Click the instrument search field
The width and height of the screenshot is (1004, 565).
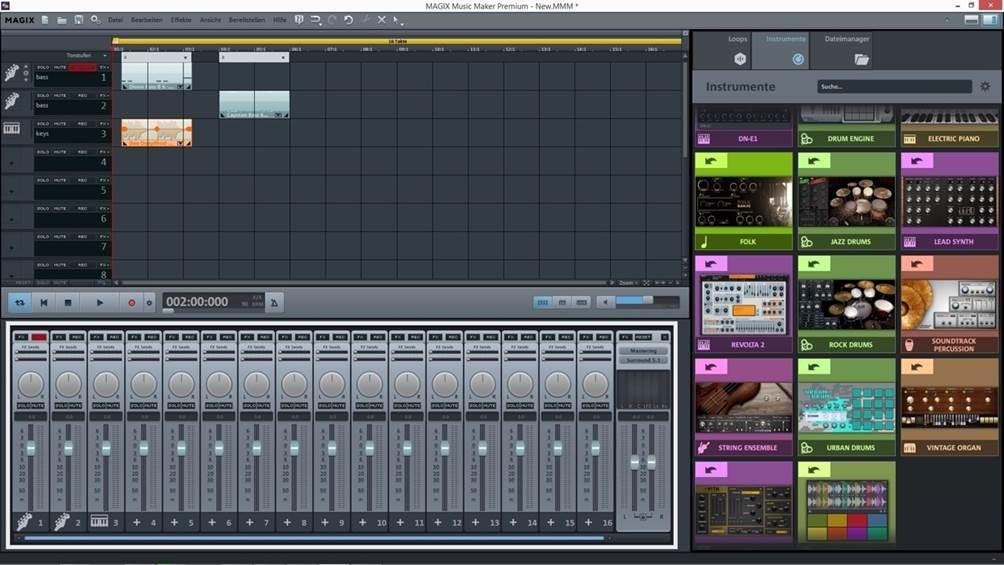click(x=895, y=86)
